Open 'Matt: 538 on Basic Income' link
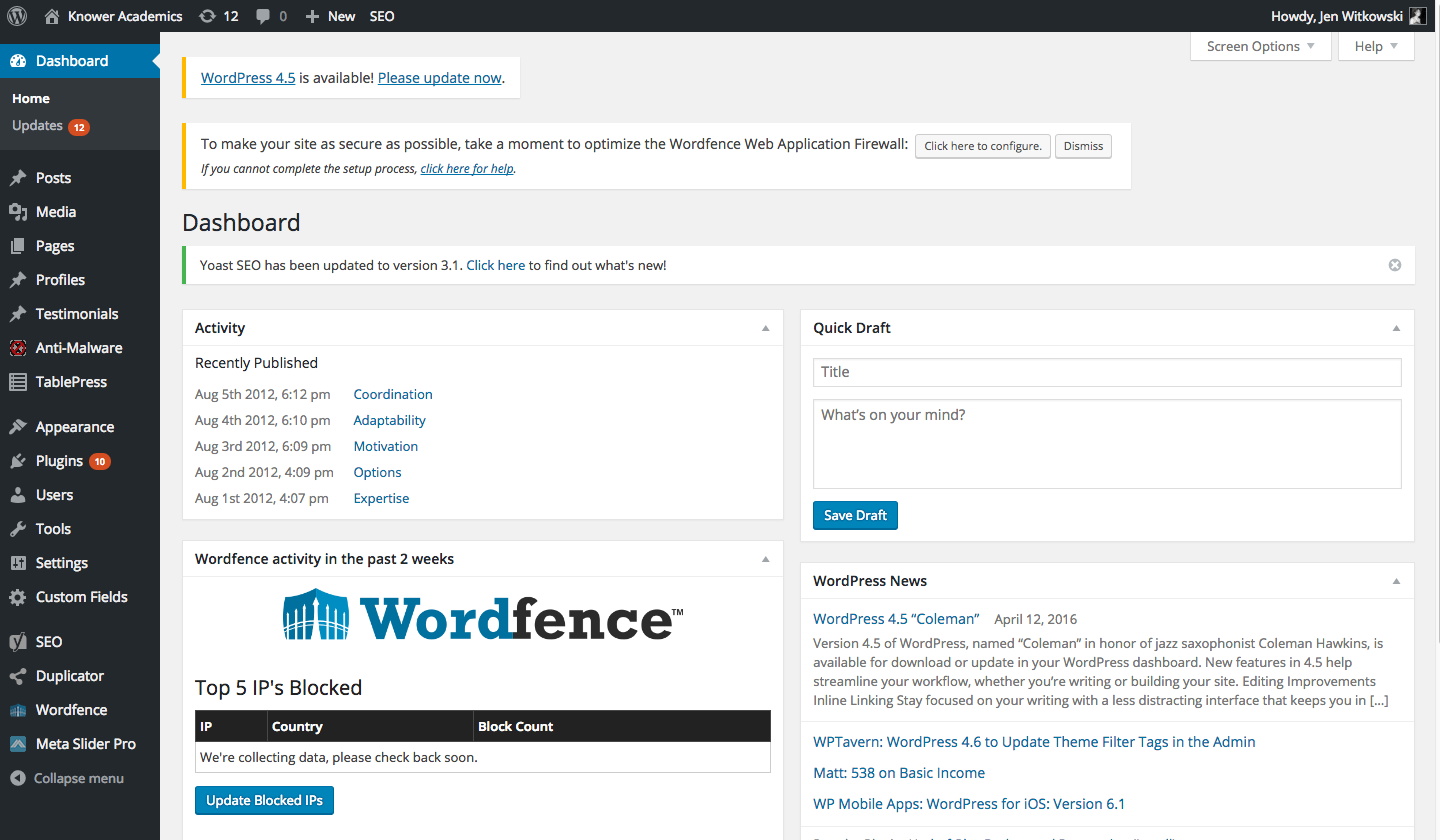The height and width of the screenshot is (840, 1440). click(899, 773)
